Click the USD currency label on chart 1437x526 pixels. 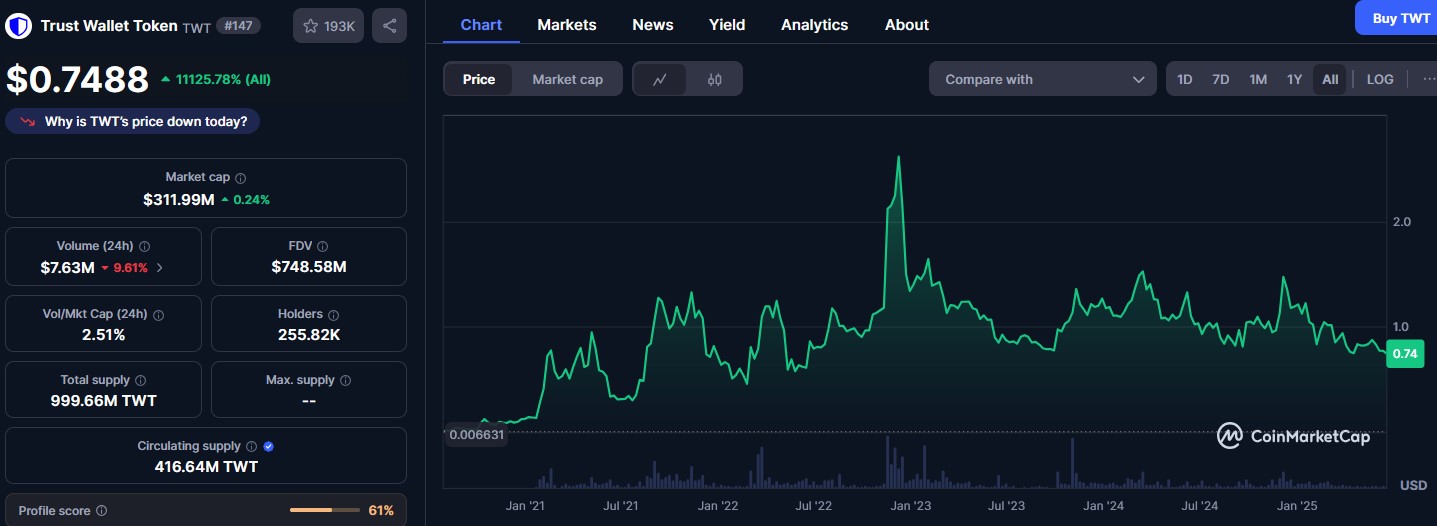[1413, 486]
